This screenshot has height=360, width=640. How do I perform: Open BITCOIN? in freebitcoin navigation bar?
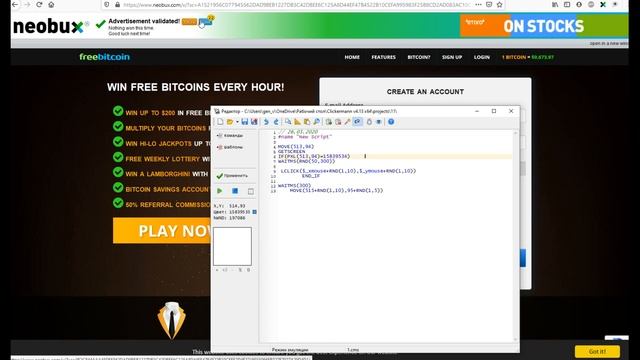[x=419, y=57]
